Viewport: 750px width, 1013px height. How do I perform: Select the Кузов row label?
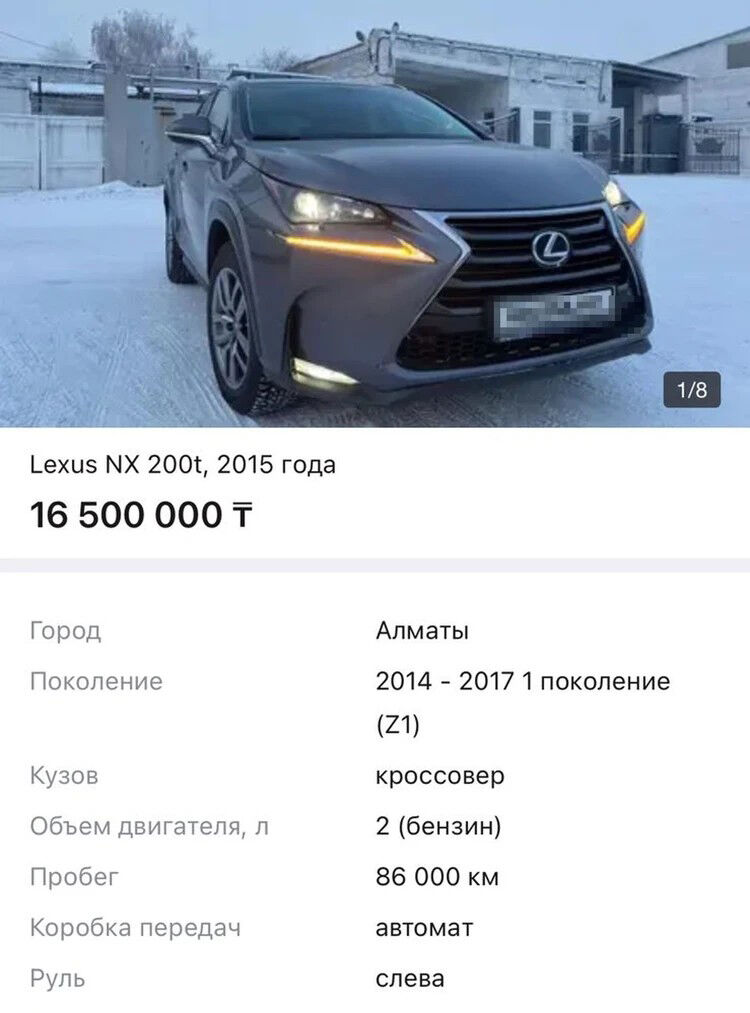pos(64,775)
